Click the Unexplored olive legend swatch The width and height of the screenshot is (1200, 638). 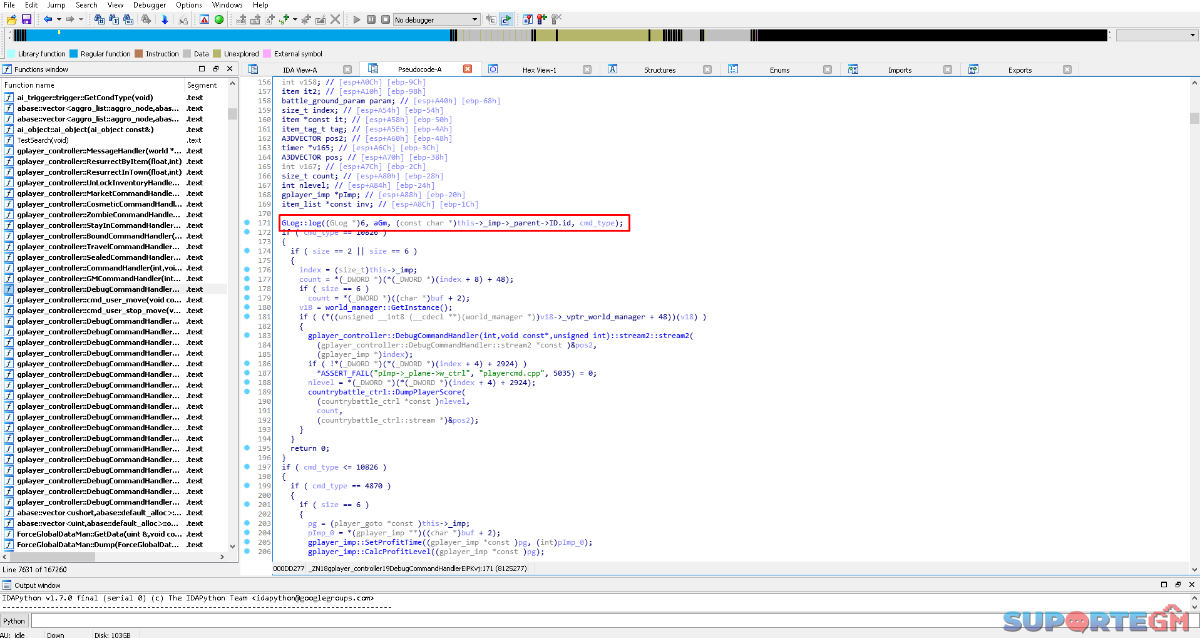tap(217, 53)
